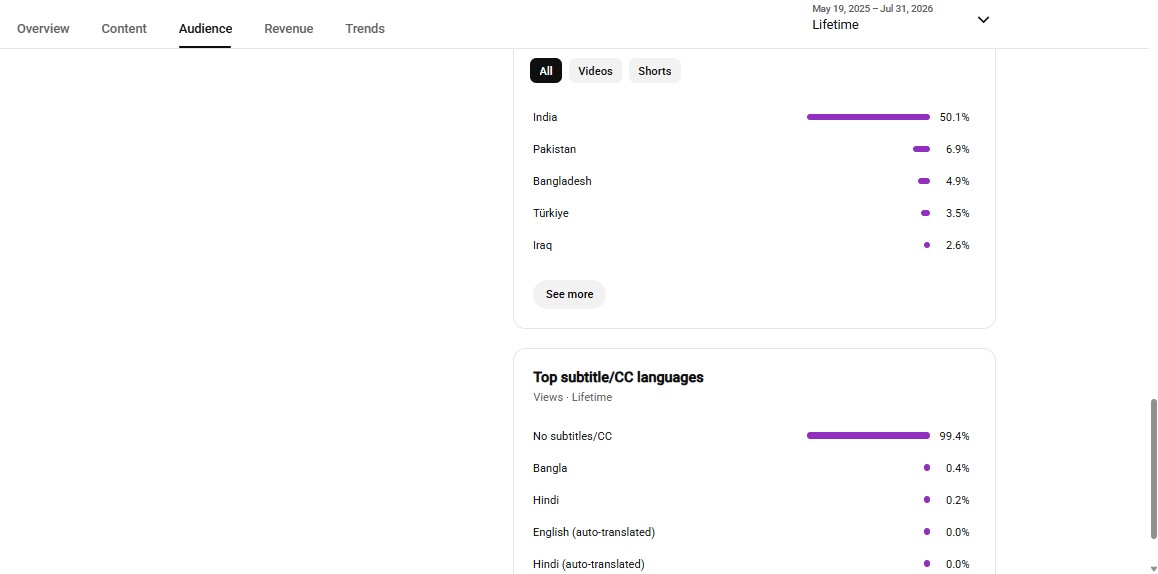
Task: Go to the Revenue tab
Action: point(289,29)
